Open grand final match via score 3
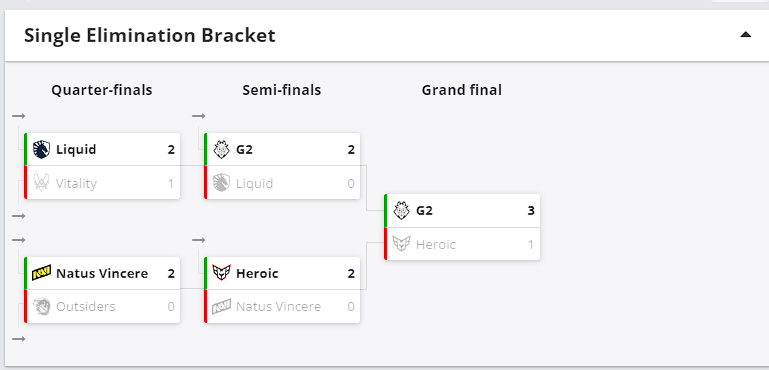769x370 pixels. (x=531, y=211)
